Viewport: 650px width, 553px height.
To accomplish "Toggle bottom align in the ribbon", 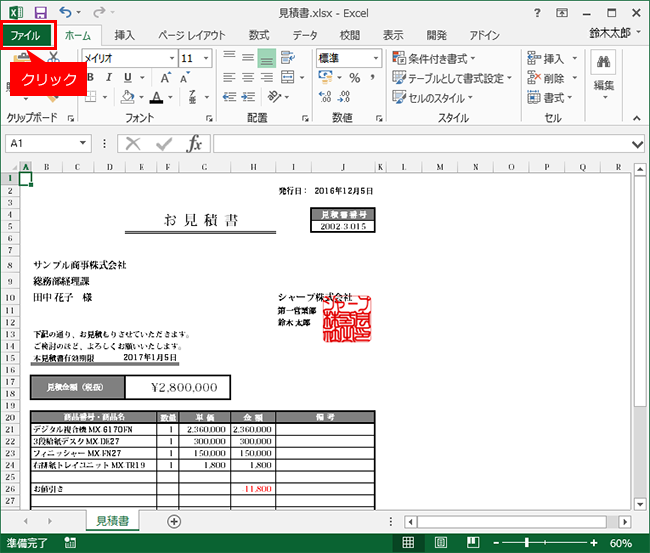I will pos(267,58).
